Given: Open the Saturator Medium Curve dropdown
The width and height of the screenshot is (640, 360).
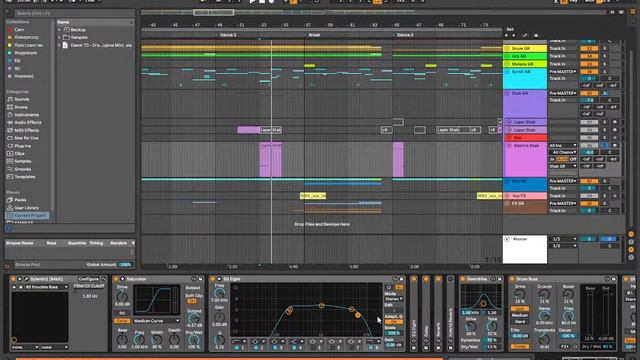Looking at the screenshot, I should [156, 321].
